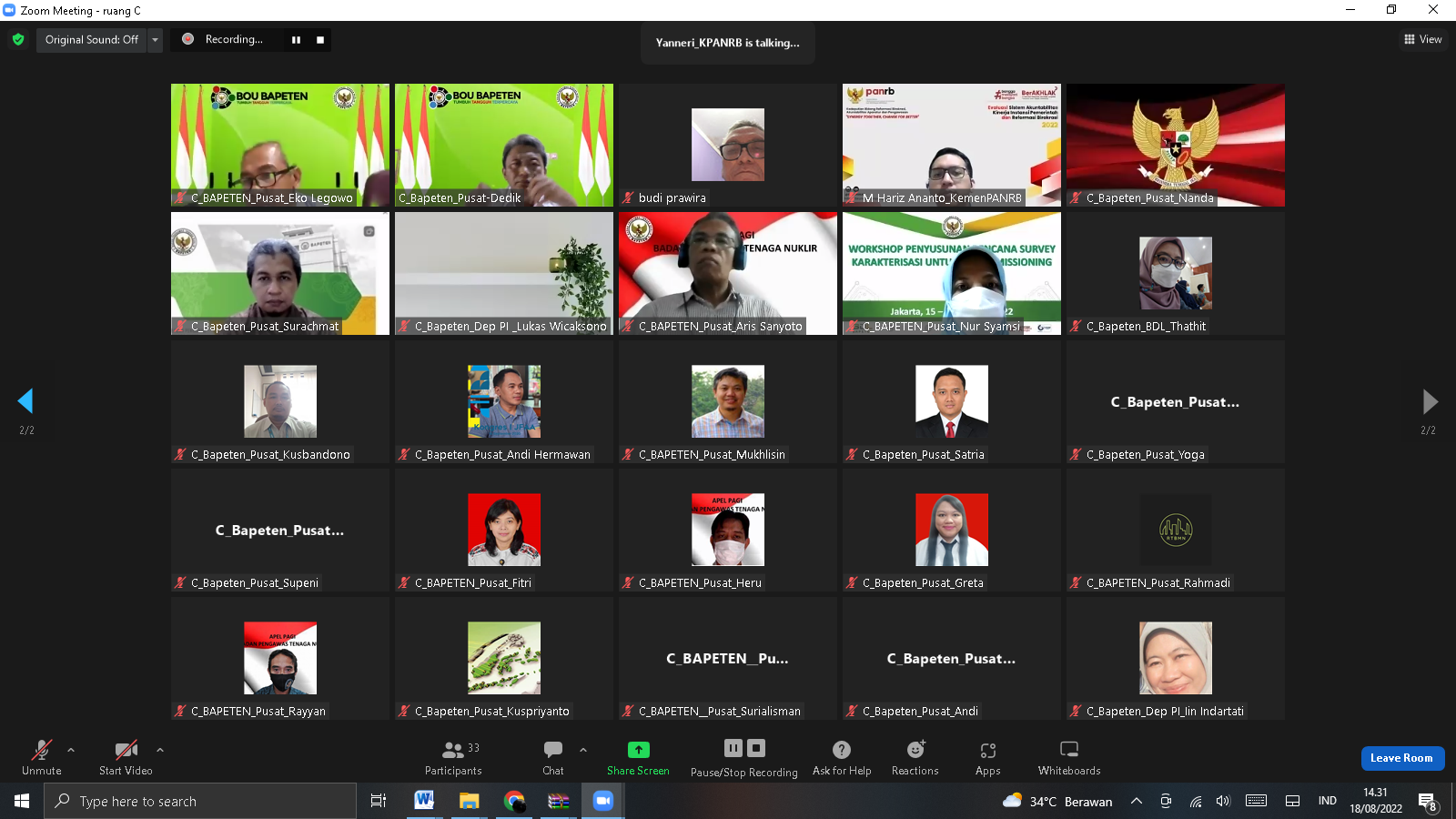The height and width of the screenshot is (819, 1456).
Task: Open the Chat panel
Action: click(552, 757)
